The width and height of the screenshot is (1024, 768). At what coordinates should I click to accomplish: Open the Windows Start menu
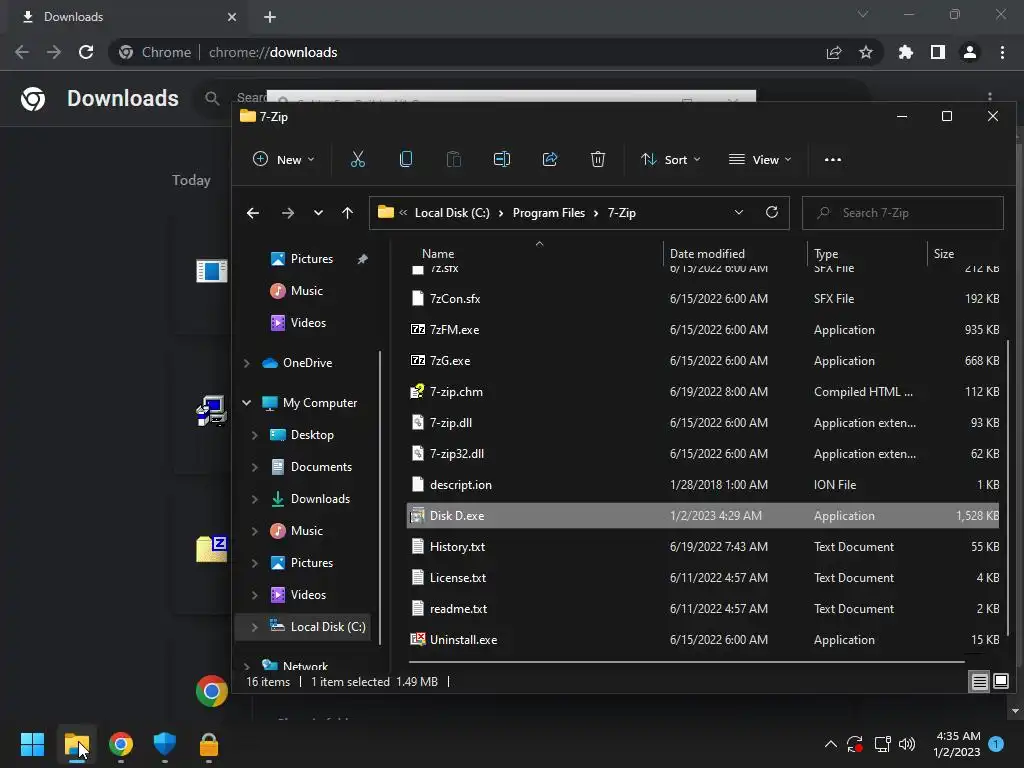pyautogui.click(x=32, y=744)
